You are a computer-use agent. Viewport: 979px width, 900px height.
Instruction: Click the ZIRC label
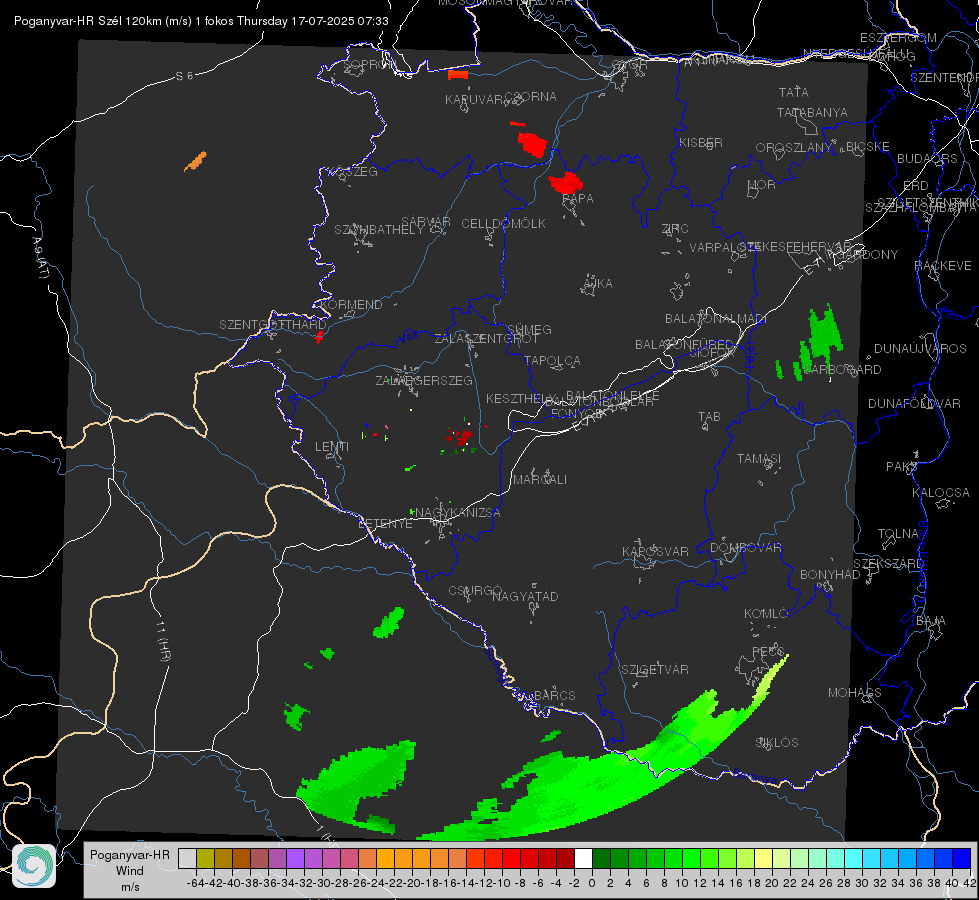point(675,229)
